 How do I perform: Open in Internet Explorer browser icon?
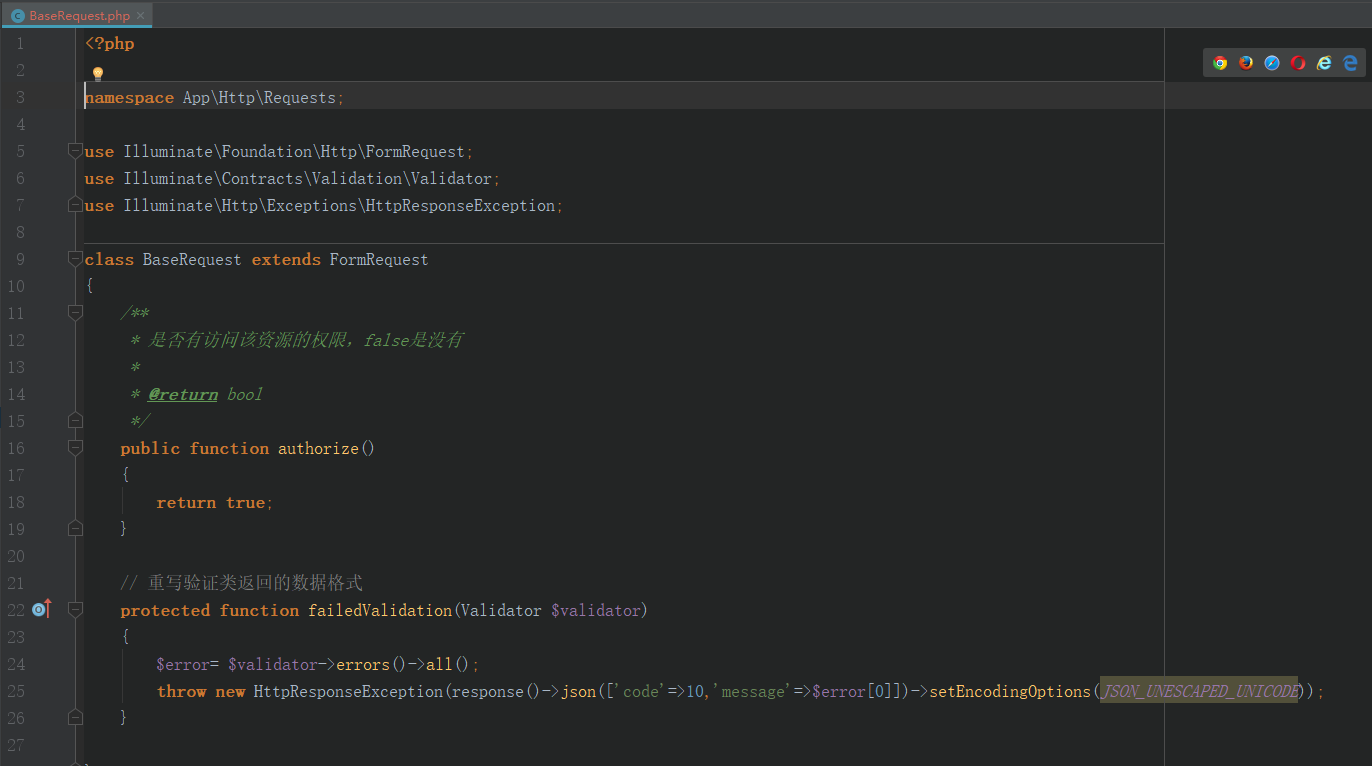1324,63
